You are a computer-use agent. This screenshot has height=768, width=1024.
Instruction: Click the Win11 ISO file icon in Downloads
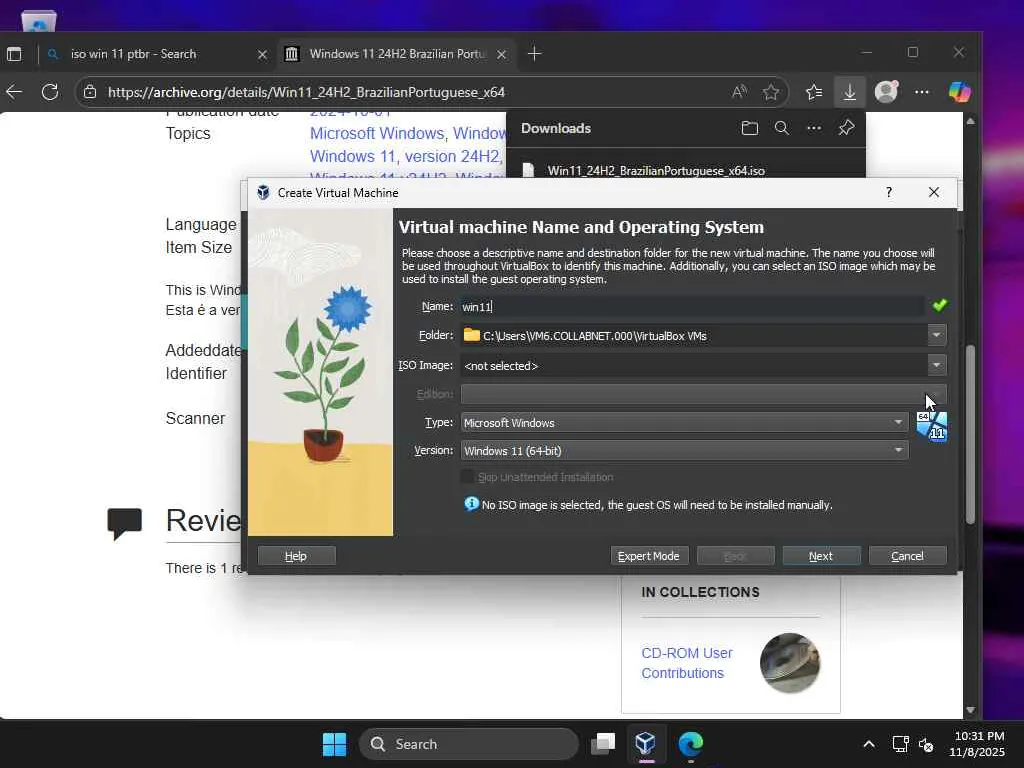[x=528, y=170]
